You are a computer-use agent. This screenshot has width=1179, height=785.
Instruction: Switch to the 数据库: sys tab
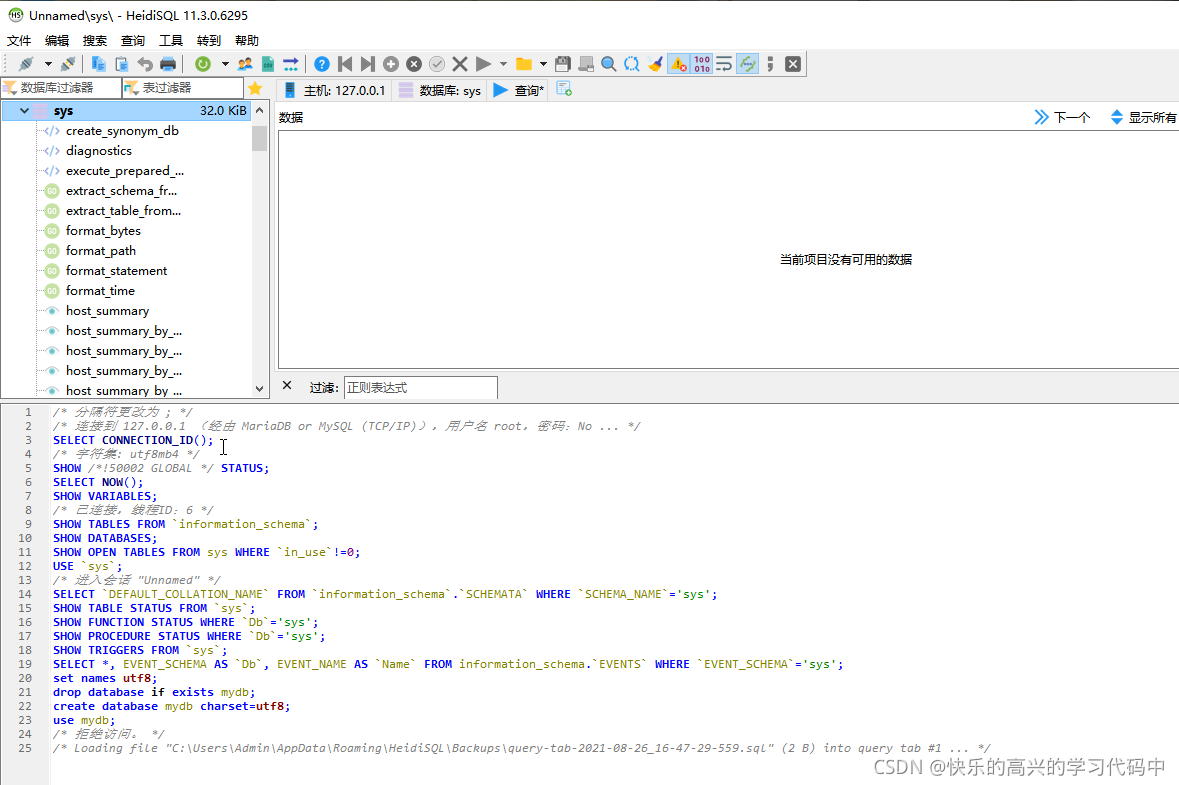point(440,90)
